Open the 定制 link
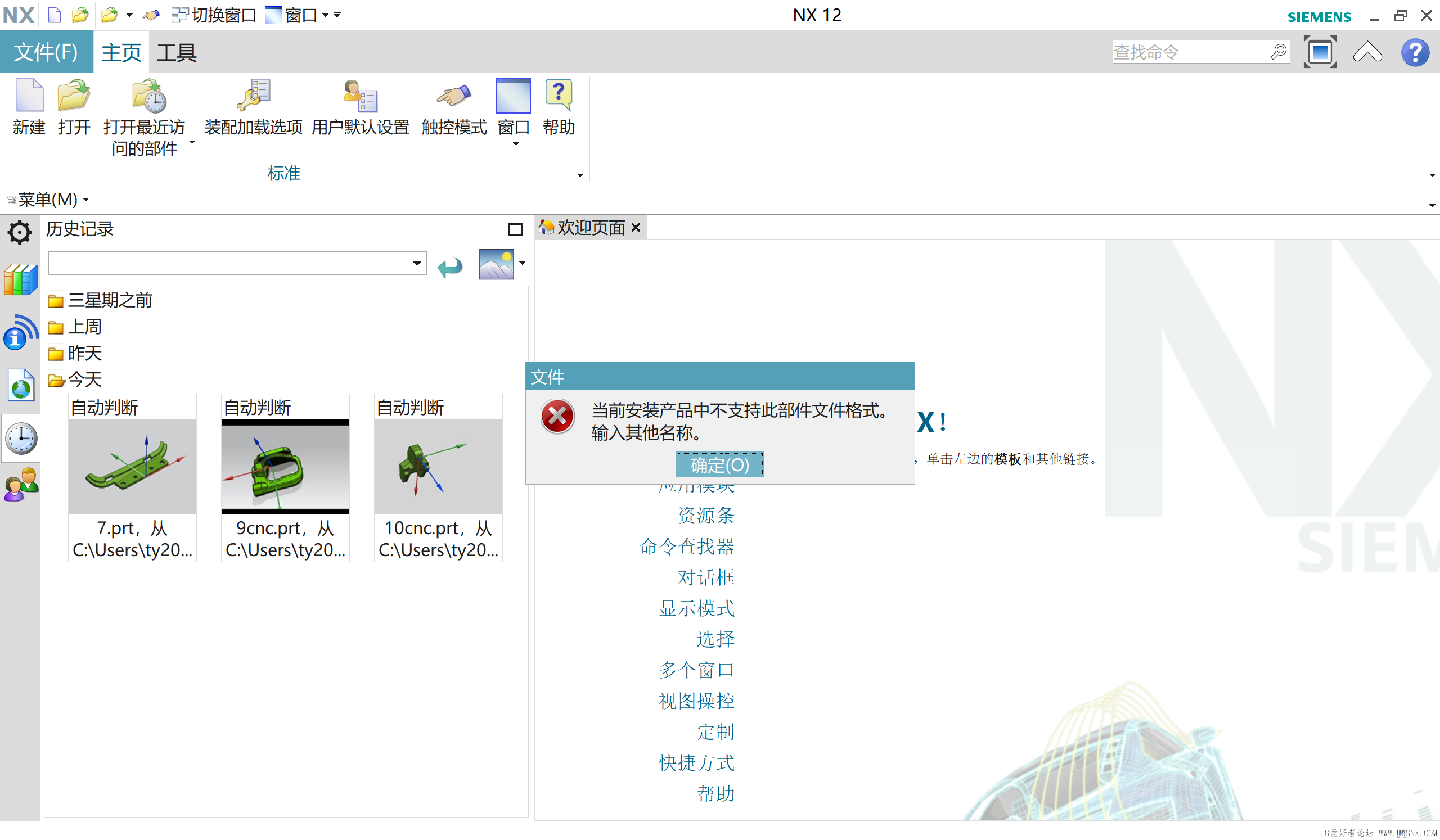 pyautogui.click(x=715, y=731)
